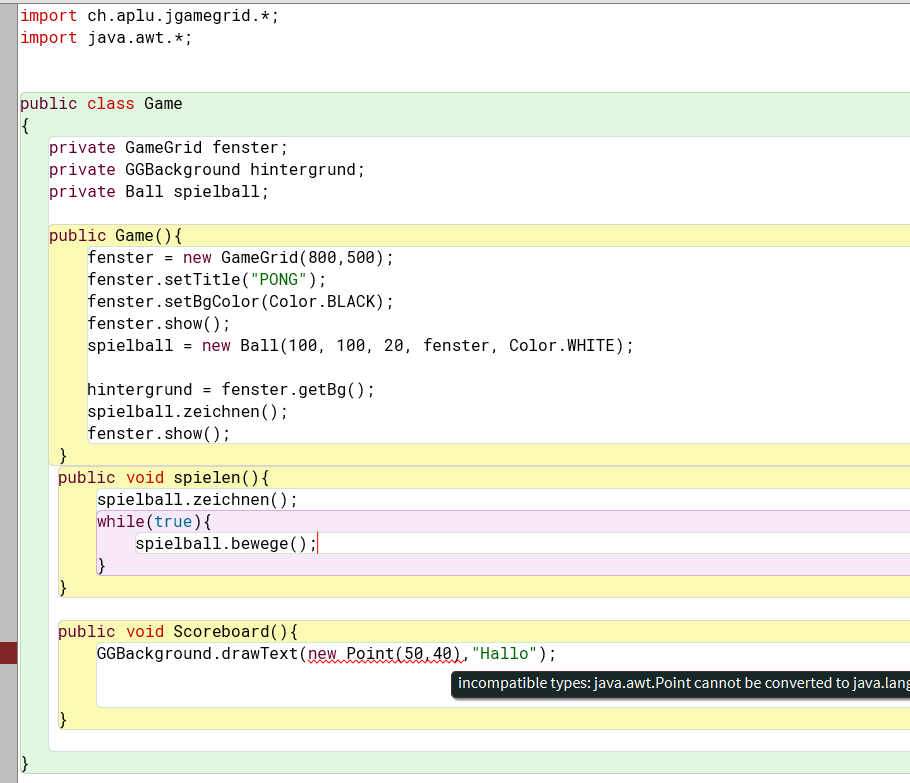Viewport: 910px width, 783px height.
Task: Click 'spielball.zeichnen();' inside the spielen method
Action: click(197, 500)
